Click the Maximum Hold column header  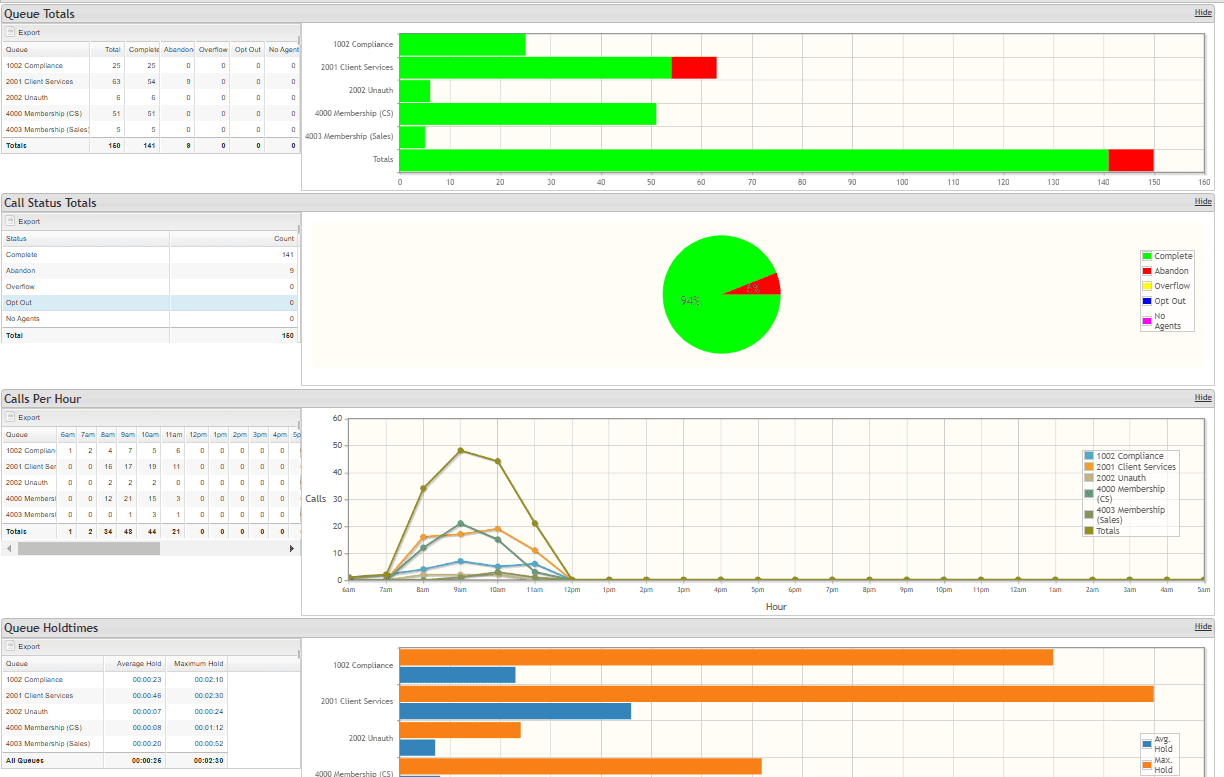point(197,663)
